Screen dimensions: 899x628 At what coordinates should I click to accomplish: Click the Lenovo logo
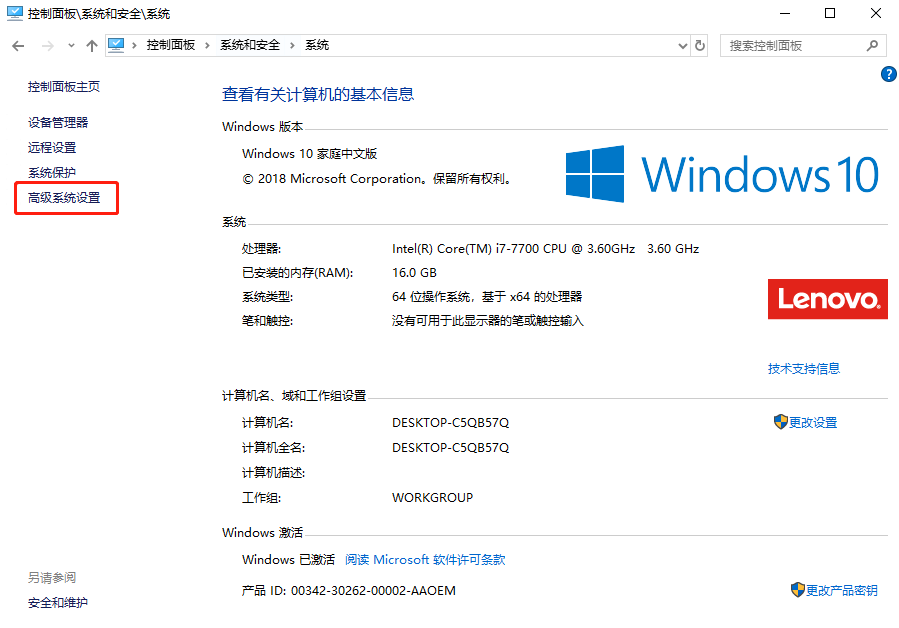pos(827,298)
